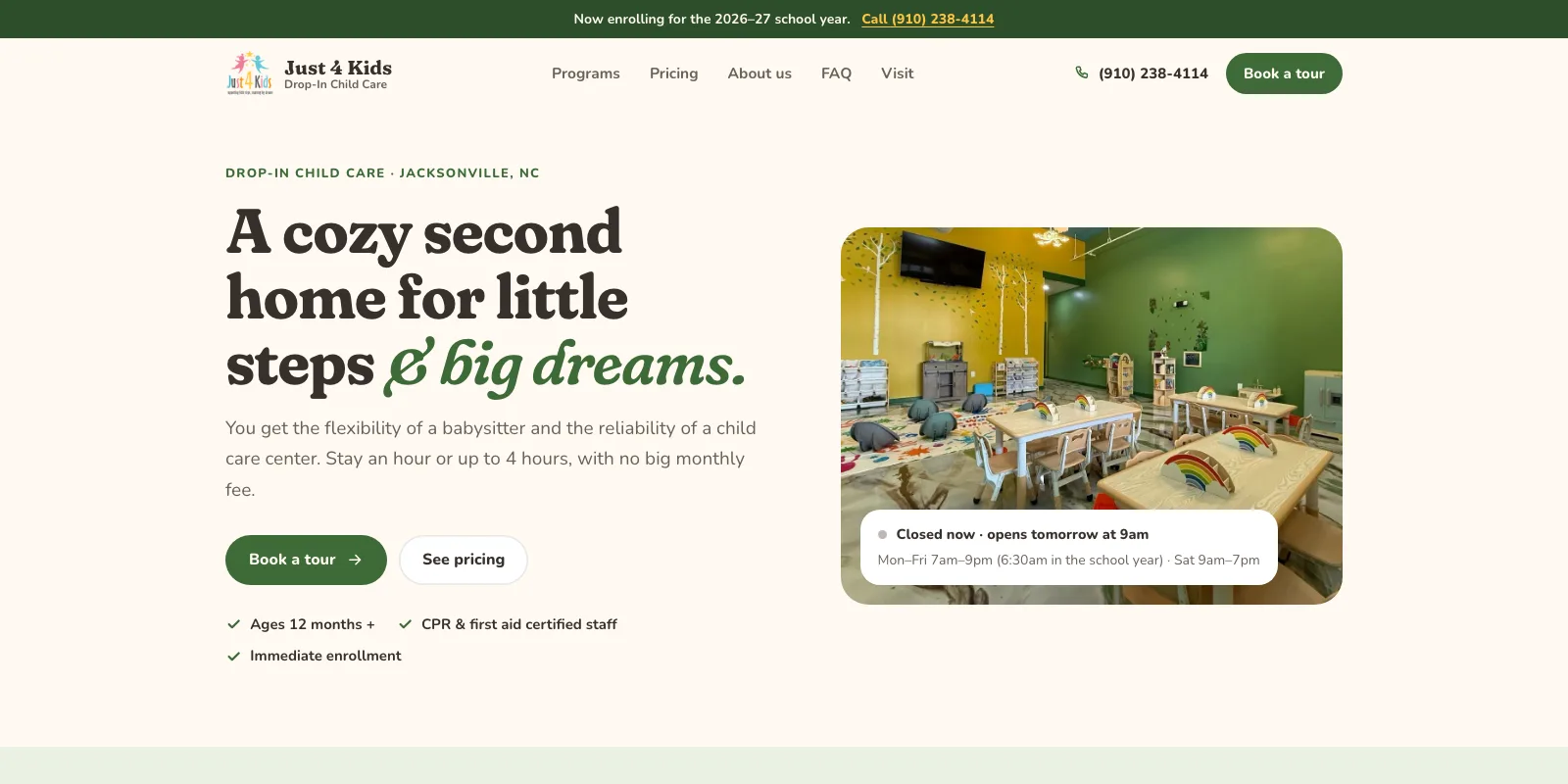Click the arrow icon in hero Book a tour
The height and width of the screenshot is (784, 1568).
tap(355, 560)
